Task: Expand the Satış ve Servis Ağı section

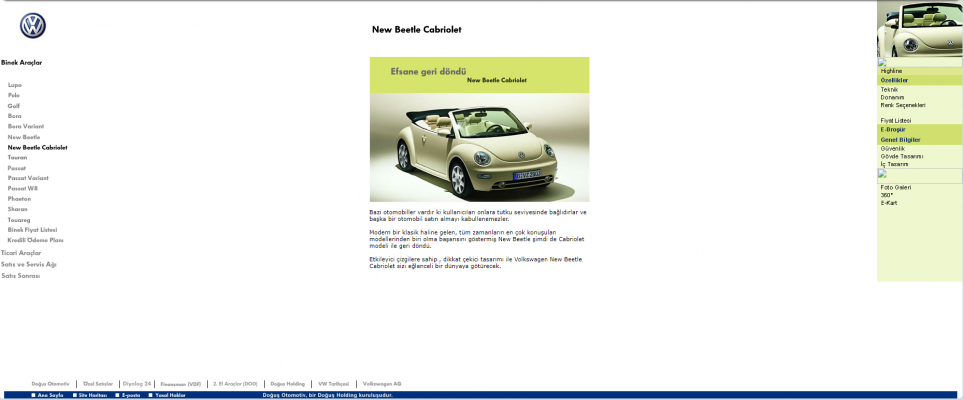Action: tap(29, 264)
